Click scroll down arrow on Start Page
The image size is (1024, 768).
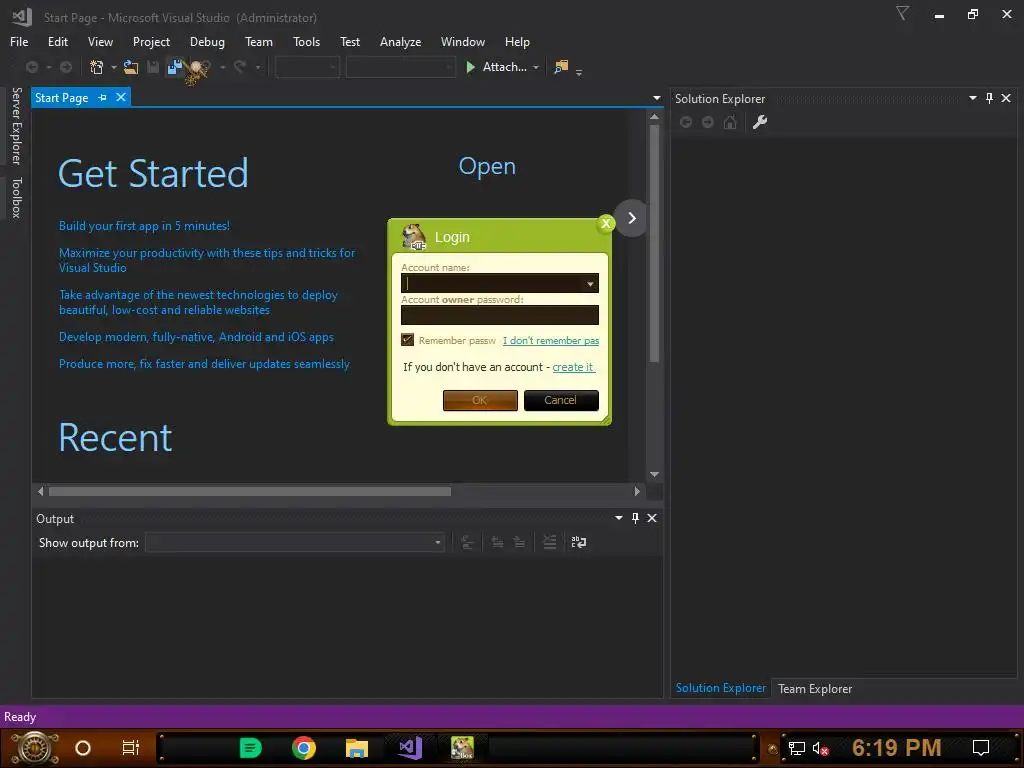click(654, 475)
